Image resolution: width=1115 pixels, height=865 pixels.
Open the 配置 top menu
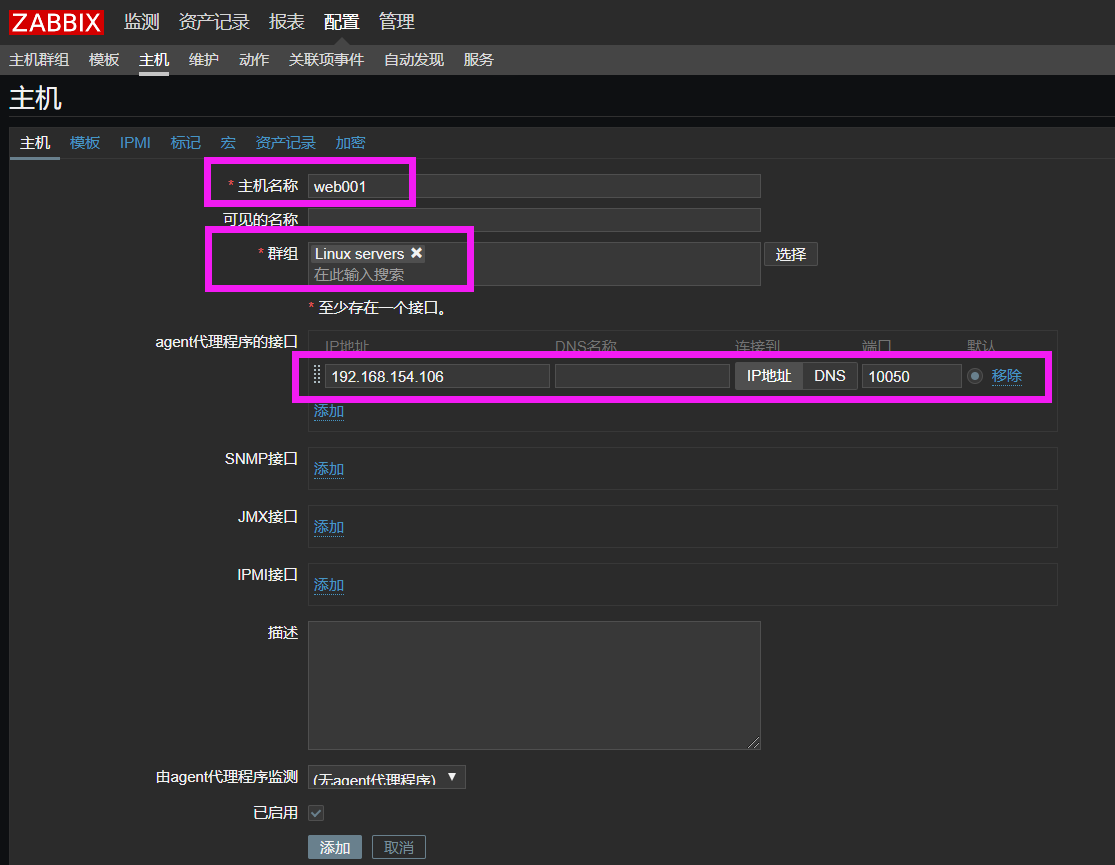pos(341,22)
